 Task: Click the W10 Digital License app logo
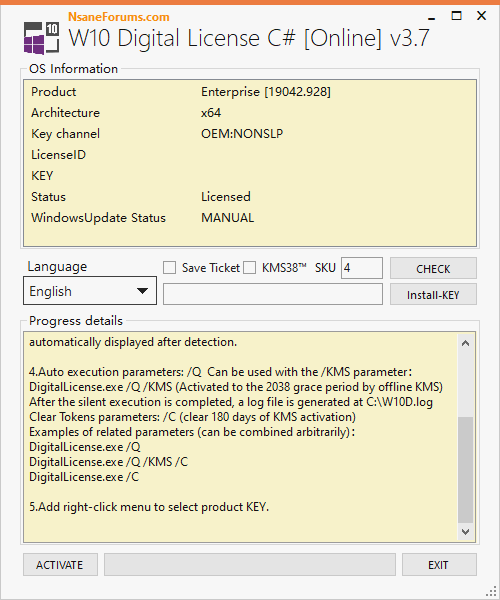41,38
